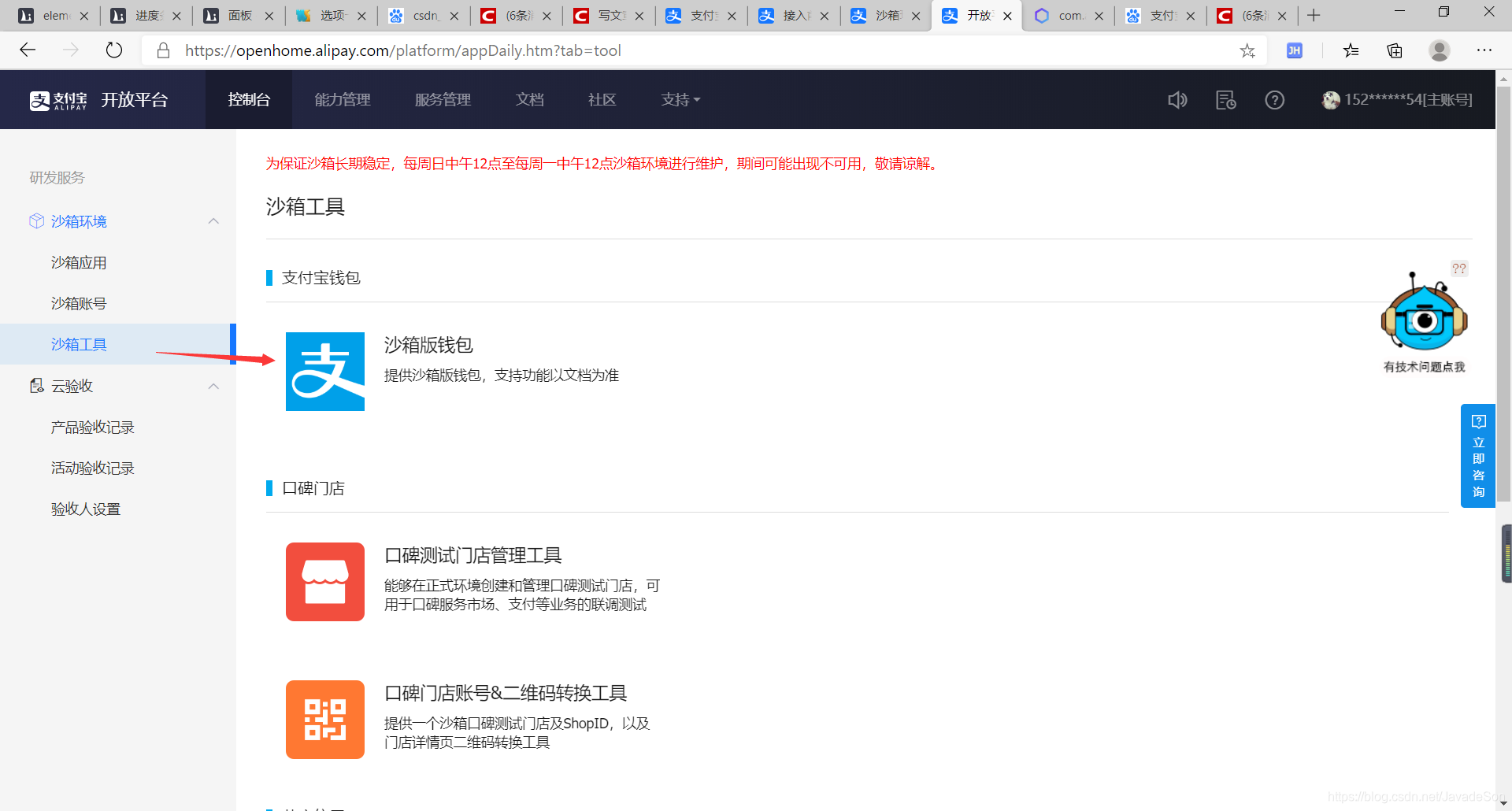Click the lock icon in address bar
1512x811 pixels.
tap(163, 50)
